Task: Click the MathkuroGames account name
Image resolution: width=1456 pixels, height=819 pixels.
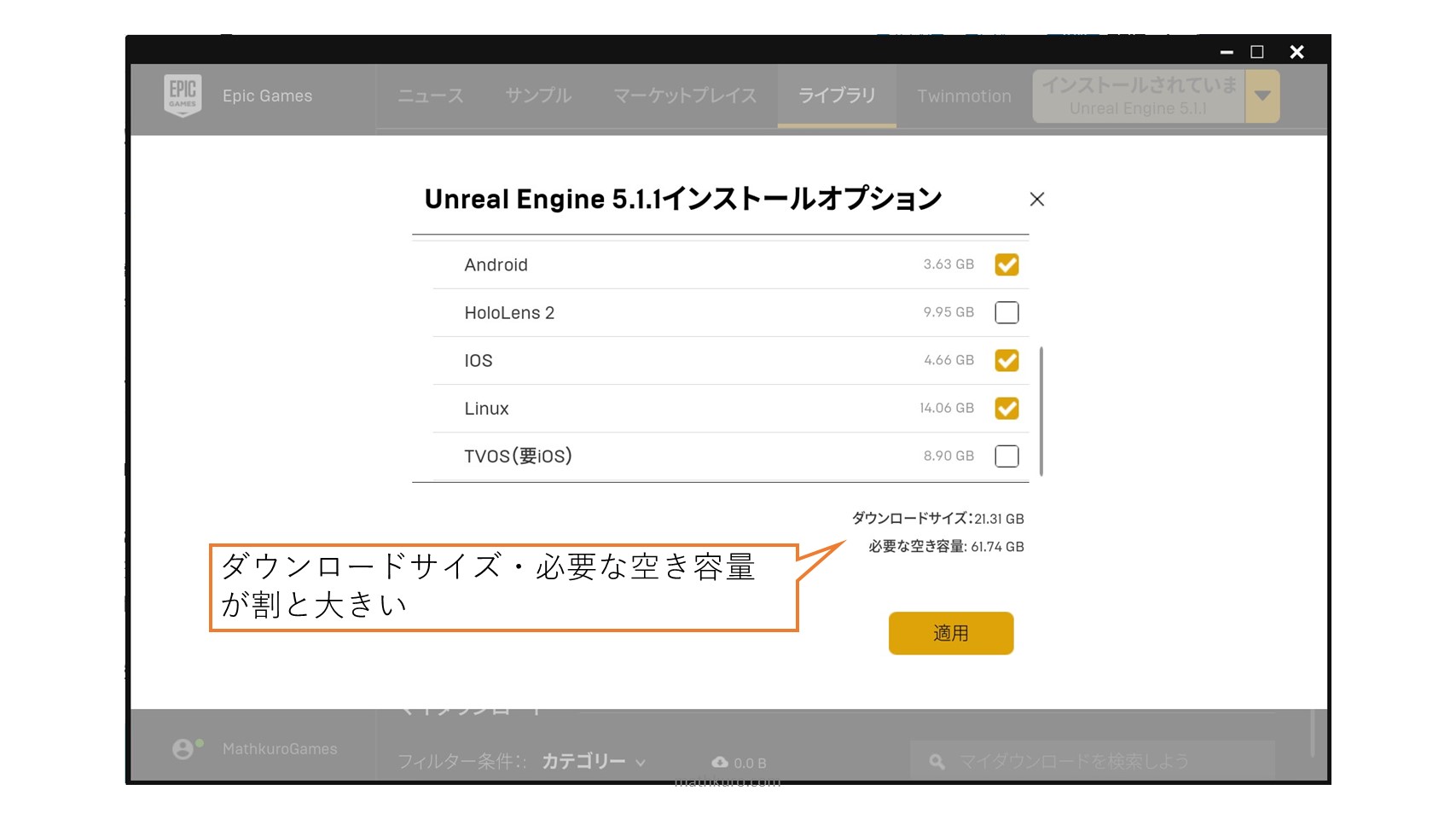Action: [x=280, y=749]
